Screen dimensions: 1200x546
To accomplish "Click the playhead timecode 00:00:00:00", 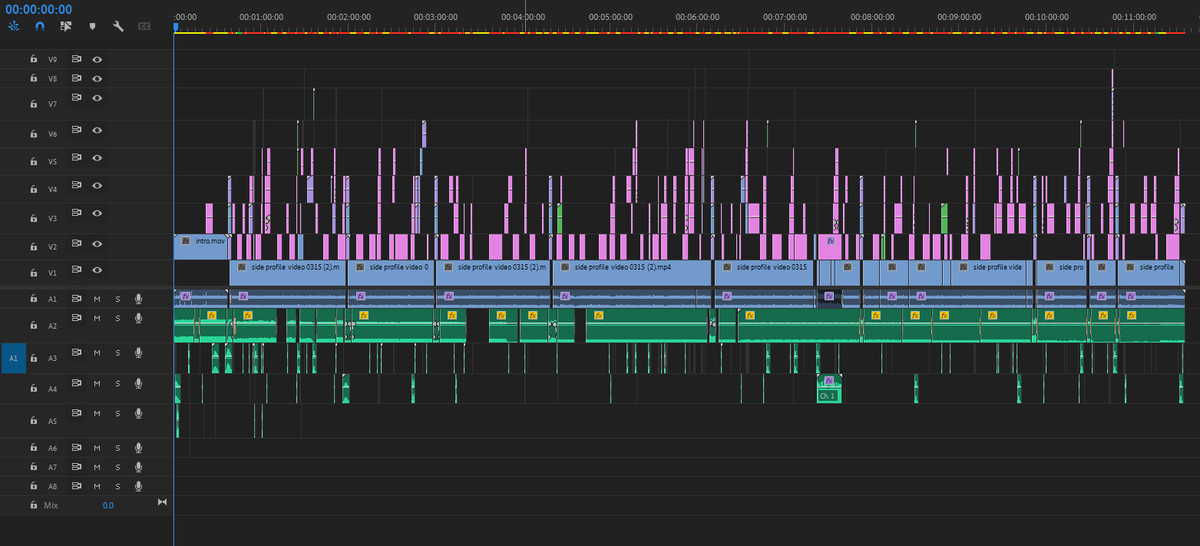I will (36, 9).
